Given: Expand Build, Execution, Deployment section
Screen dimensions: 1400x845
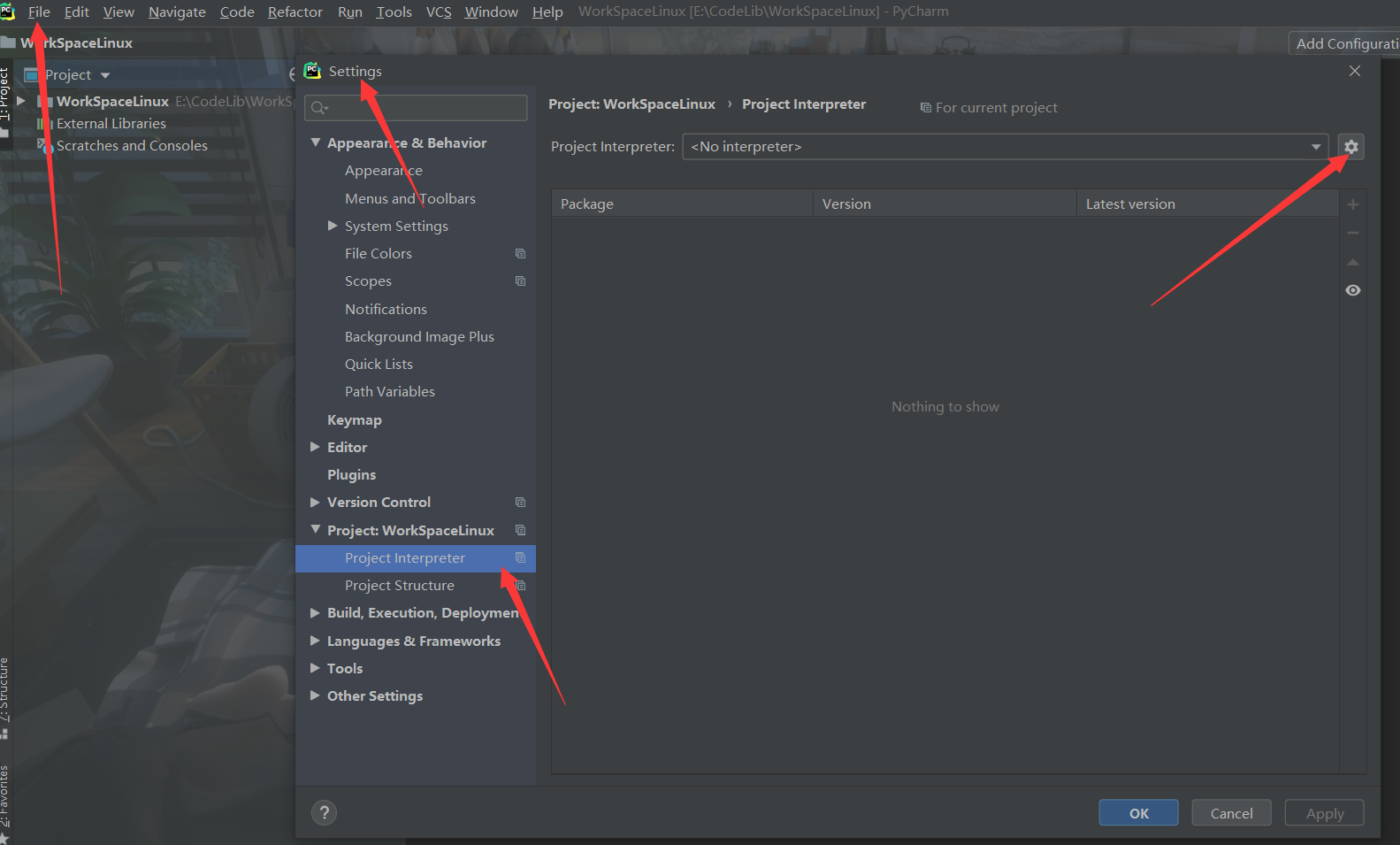Looking at the screenshot, I should [315, 612].
